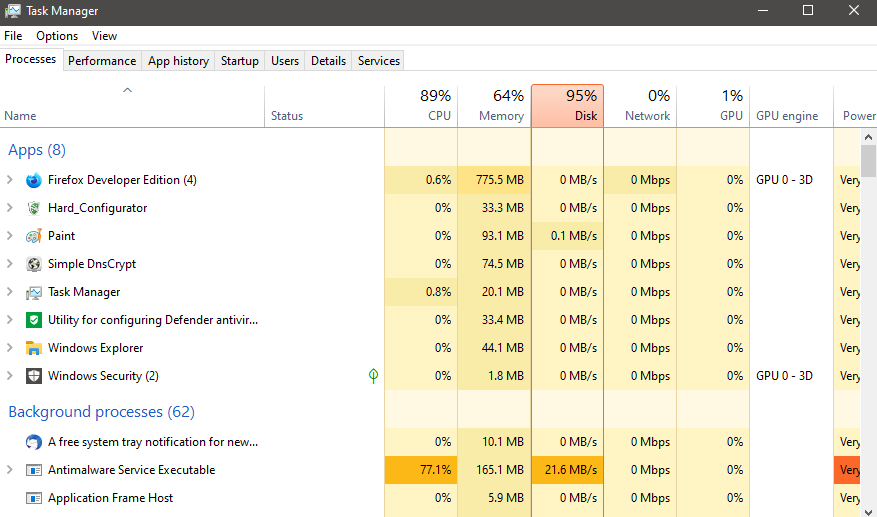The width and height of the screenshot is (877, 517).
Task: Open the Options menu
Action: (x=57, y=36)
